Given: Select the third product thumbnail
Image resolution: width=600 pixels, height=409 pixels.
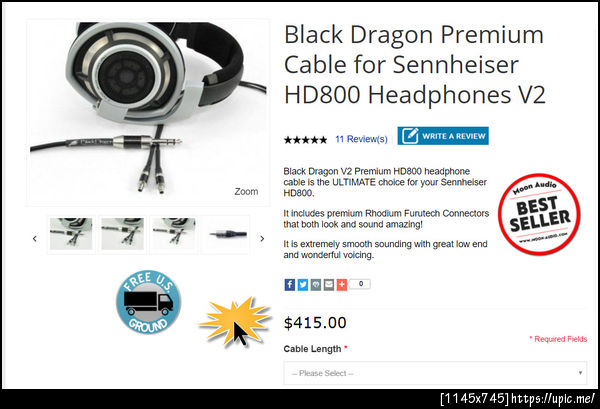Looking at the screenshot, I should point(174,234).
